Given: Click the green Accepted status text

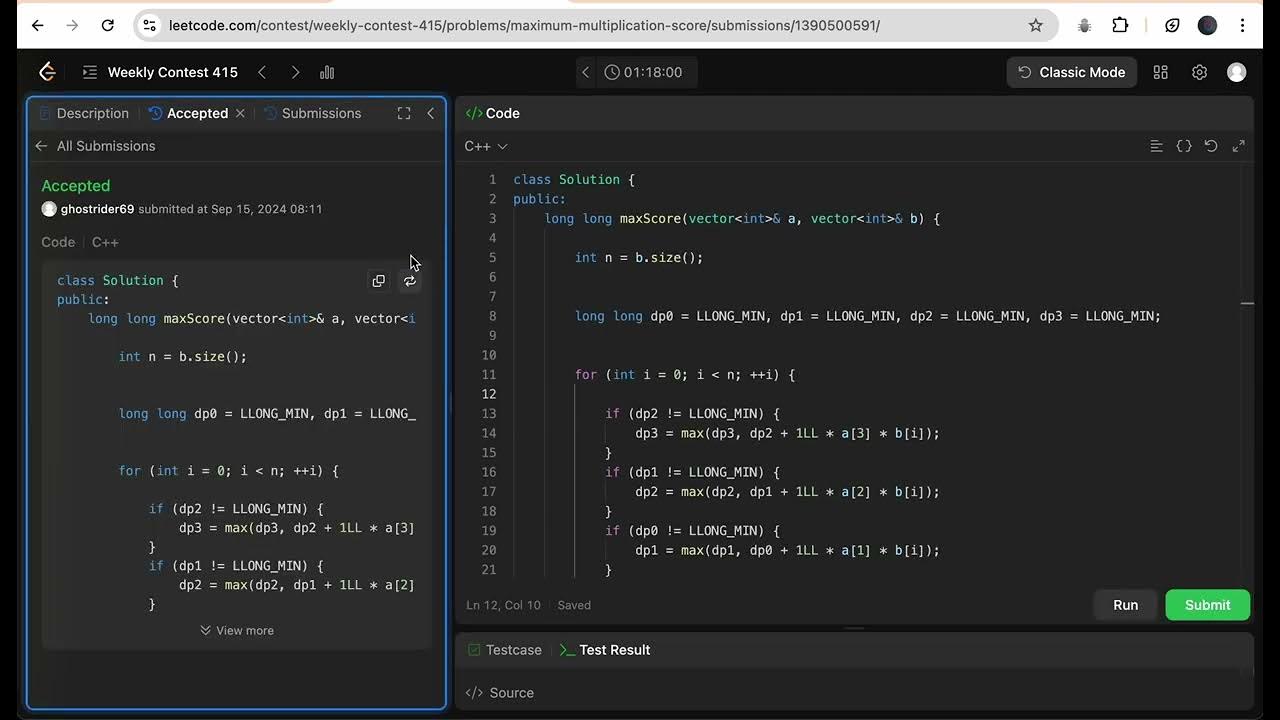Looking at the screenshot, I should pos(76,186).
